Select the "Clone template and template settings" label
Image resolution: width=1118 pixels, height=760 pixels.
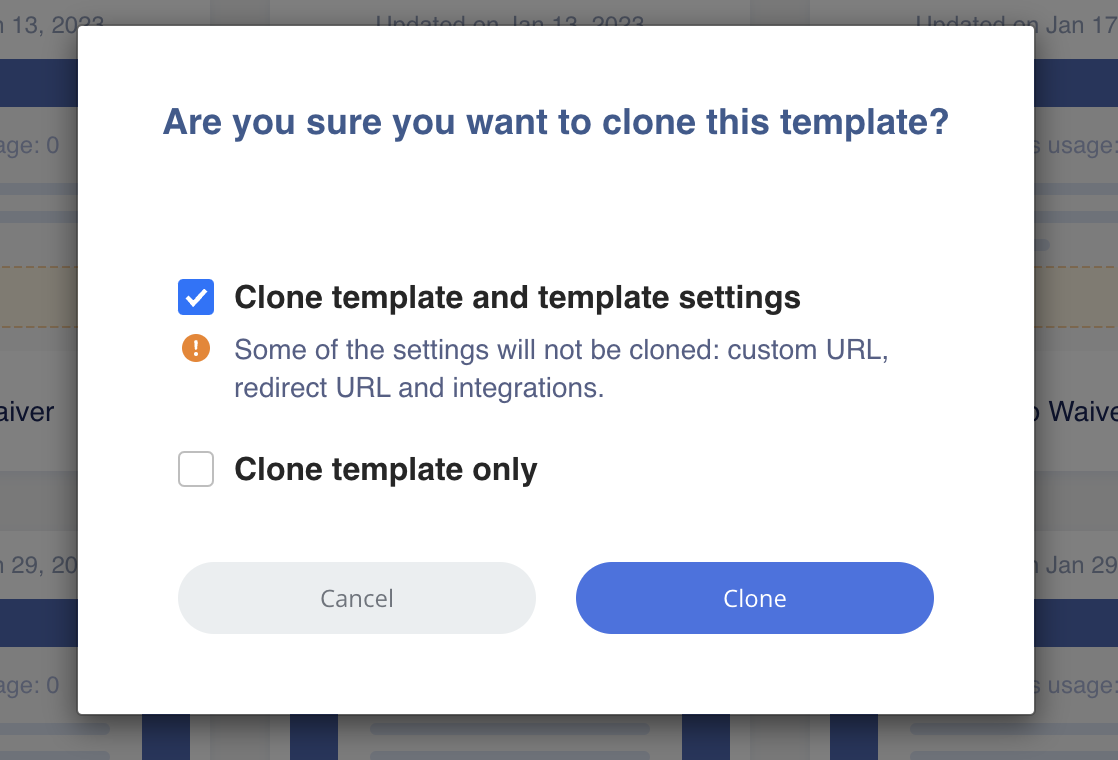click(517, 297)
